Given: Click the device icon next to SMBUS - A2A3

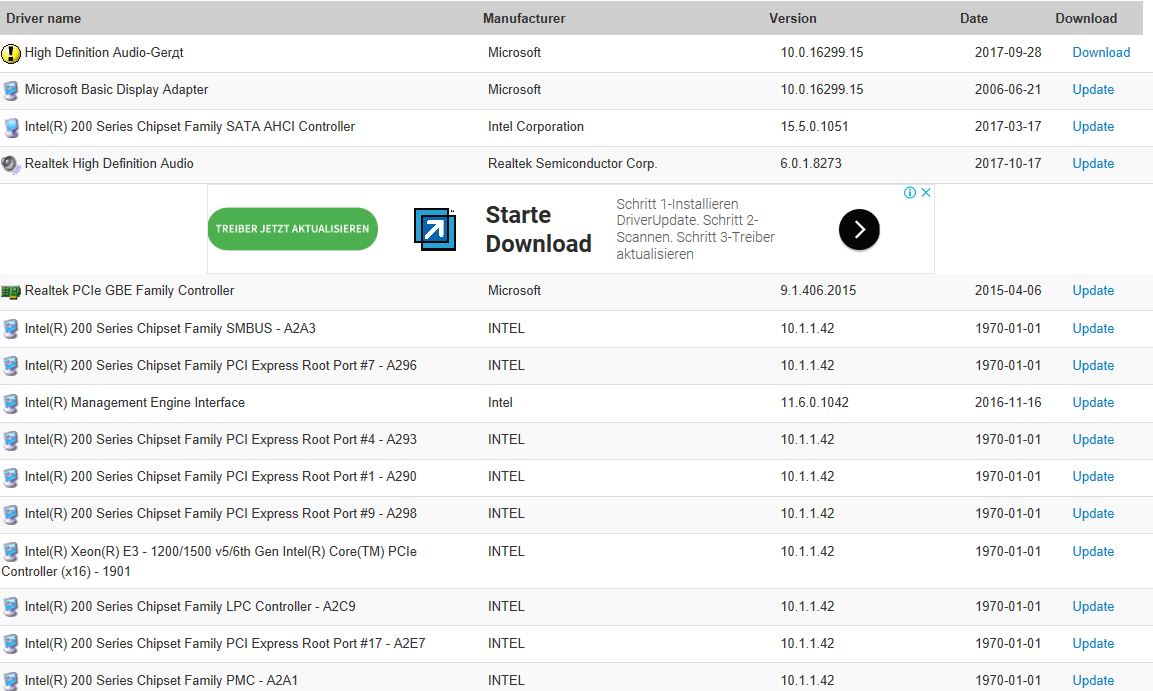Looking at the screenshot, I should click(x=11, y=329).
